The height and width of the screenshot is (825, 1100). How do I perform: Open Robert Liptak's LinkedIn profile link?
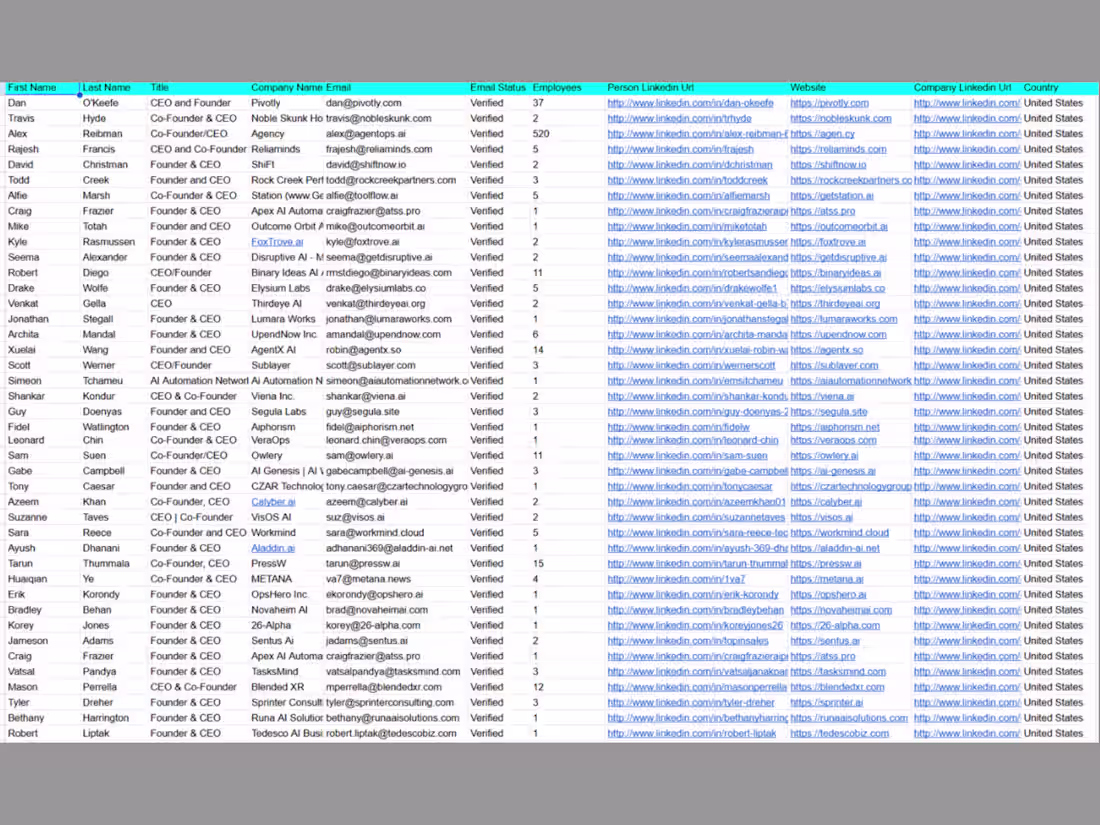(692, 734)
